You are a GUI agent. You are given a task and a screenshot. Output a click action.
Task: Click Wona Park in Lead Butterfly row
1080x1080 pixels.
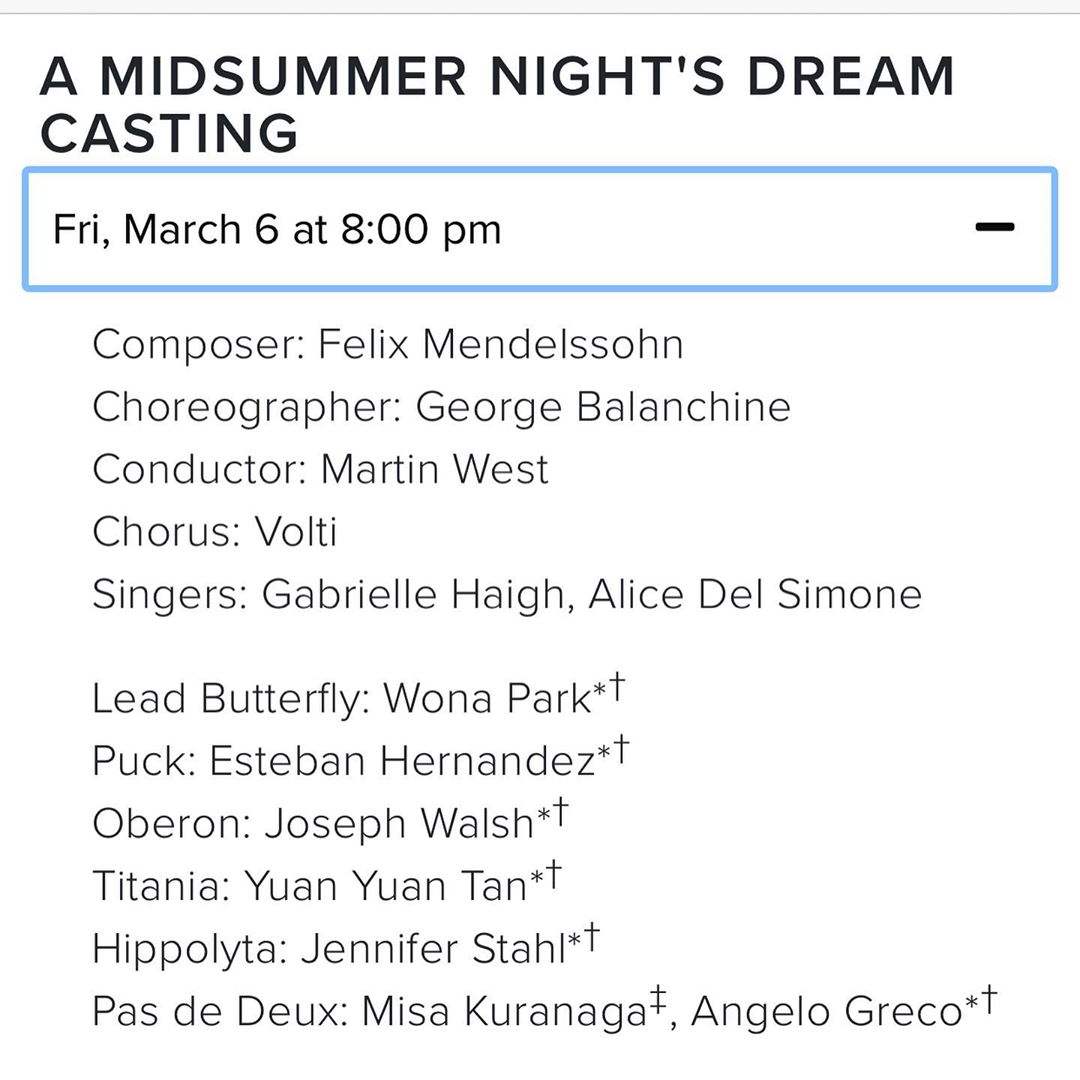pos(487,700)
